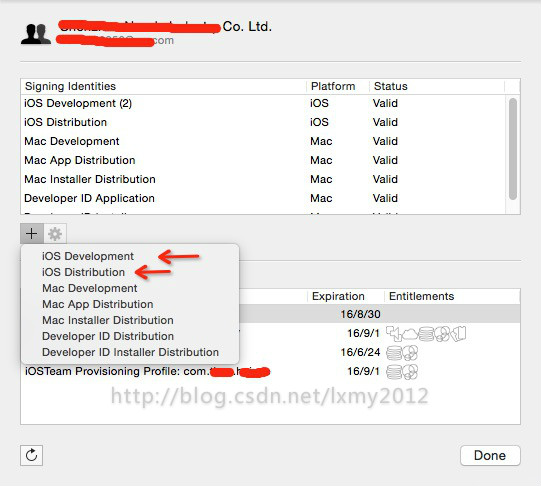Select iOS Development (2) signing identity row
This screenshot has width=541, height=486.
(x=263, y=103)
